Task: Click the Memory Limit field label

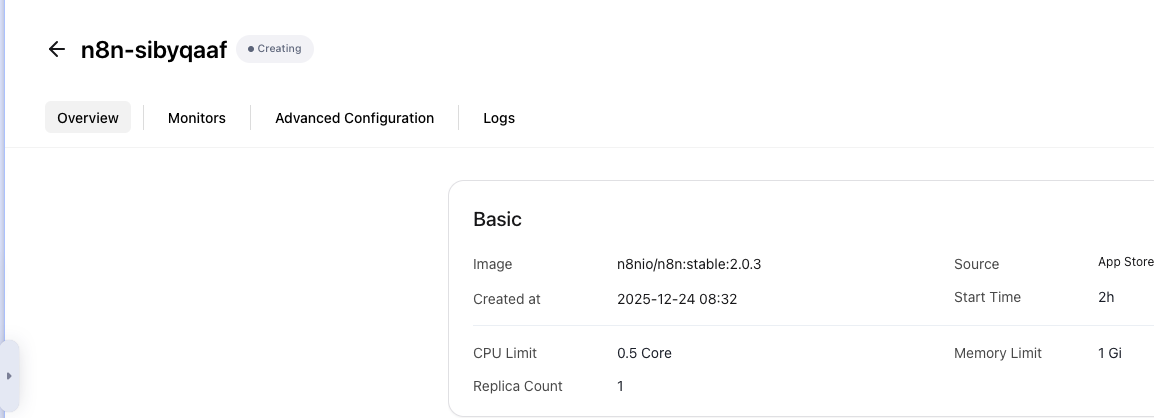Action: [997, 353]
